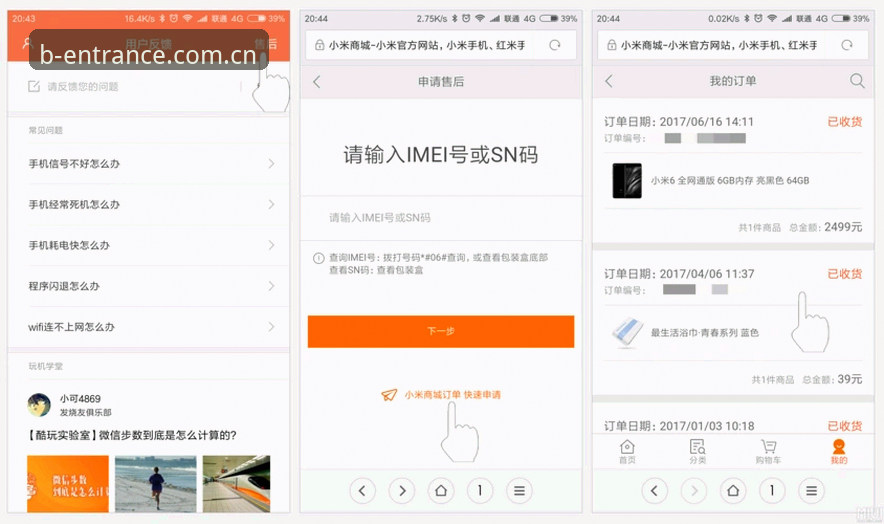Expand chevron on 手机信号不好怎么办 row

click(271, 164)
